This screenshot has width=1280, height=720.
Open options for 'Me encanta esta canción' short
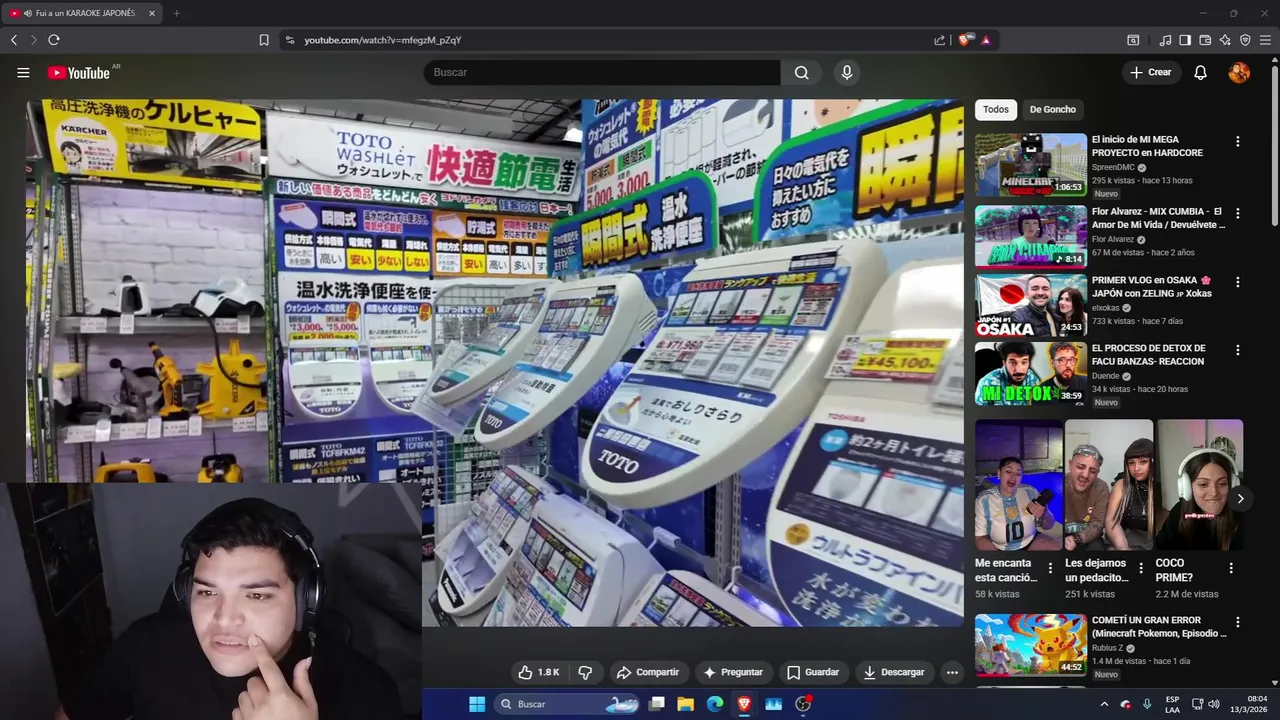pyautogui.click(x=1050, y=568)
